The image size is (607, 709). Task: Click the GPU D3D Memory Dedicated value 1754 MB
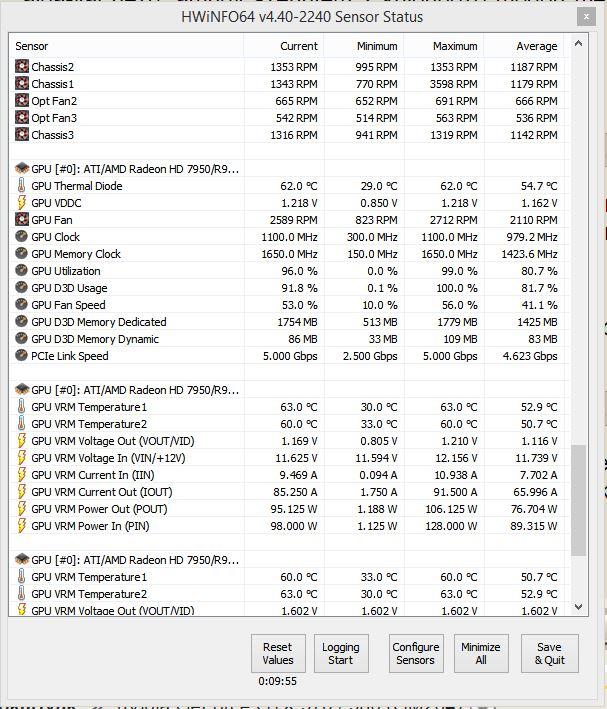[297, 322]
